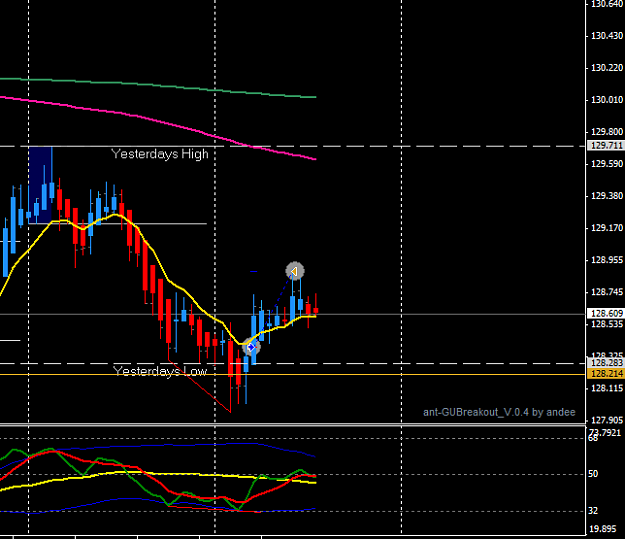This screenshot has width=625, height=539.
Task: Click the indicator level 32 label
Action: tap(593, 511)
